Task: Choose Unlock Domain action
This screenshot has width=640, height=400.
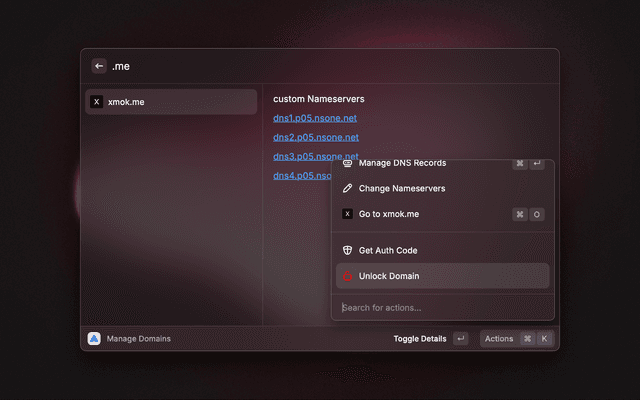Action: coord(389,276)
